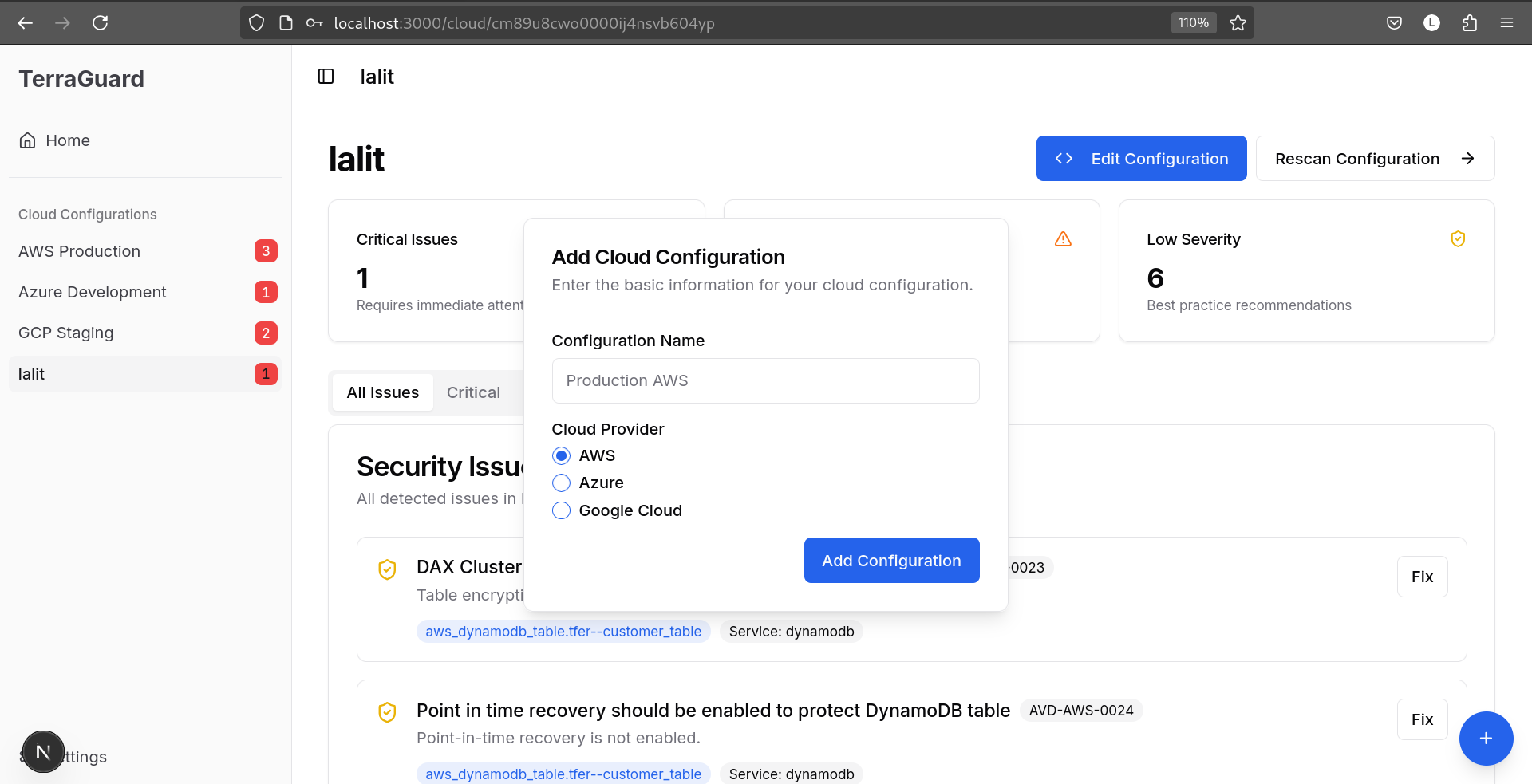
Task: Click the Pocket save icon in the browser toolbar
Action: (1395, 22)
